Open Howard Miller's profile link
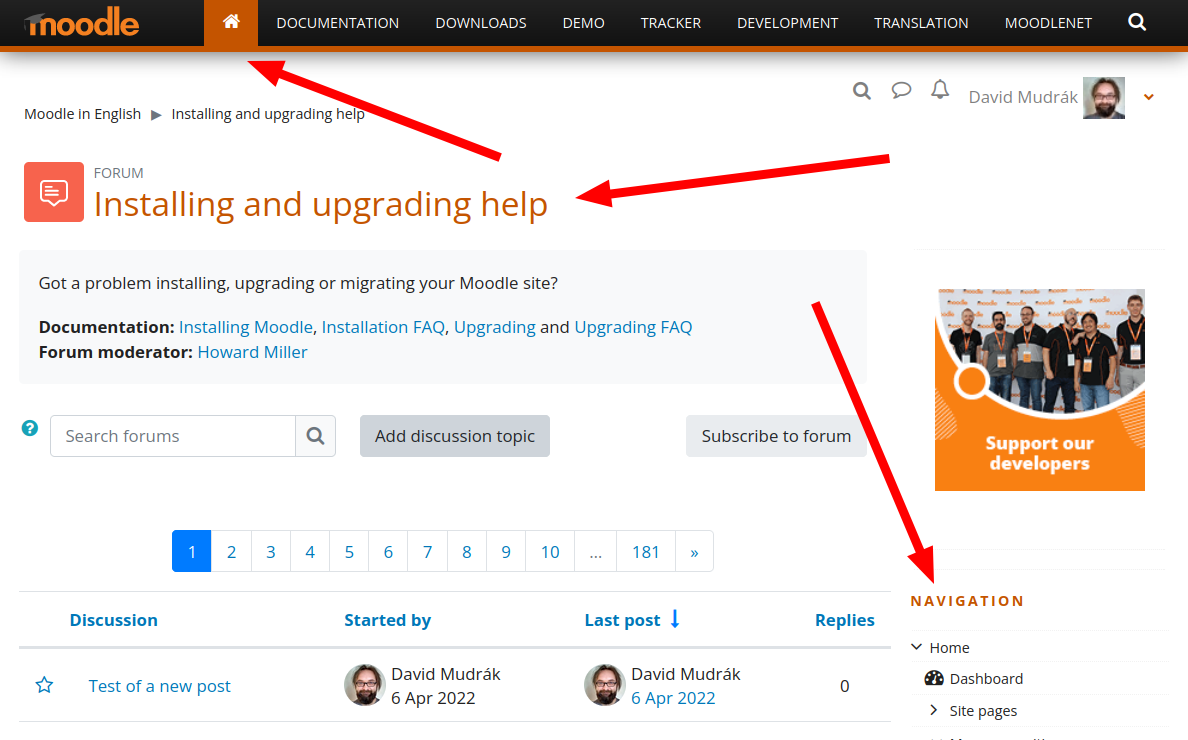1188x740 pixels. pos(252,352)
